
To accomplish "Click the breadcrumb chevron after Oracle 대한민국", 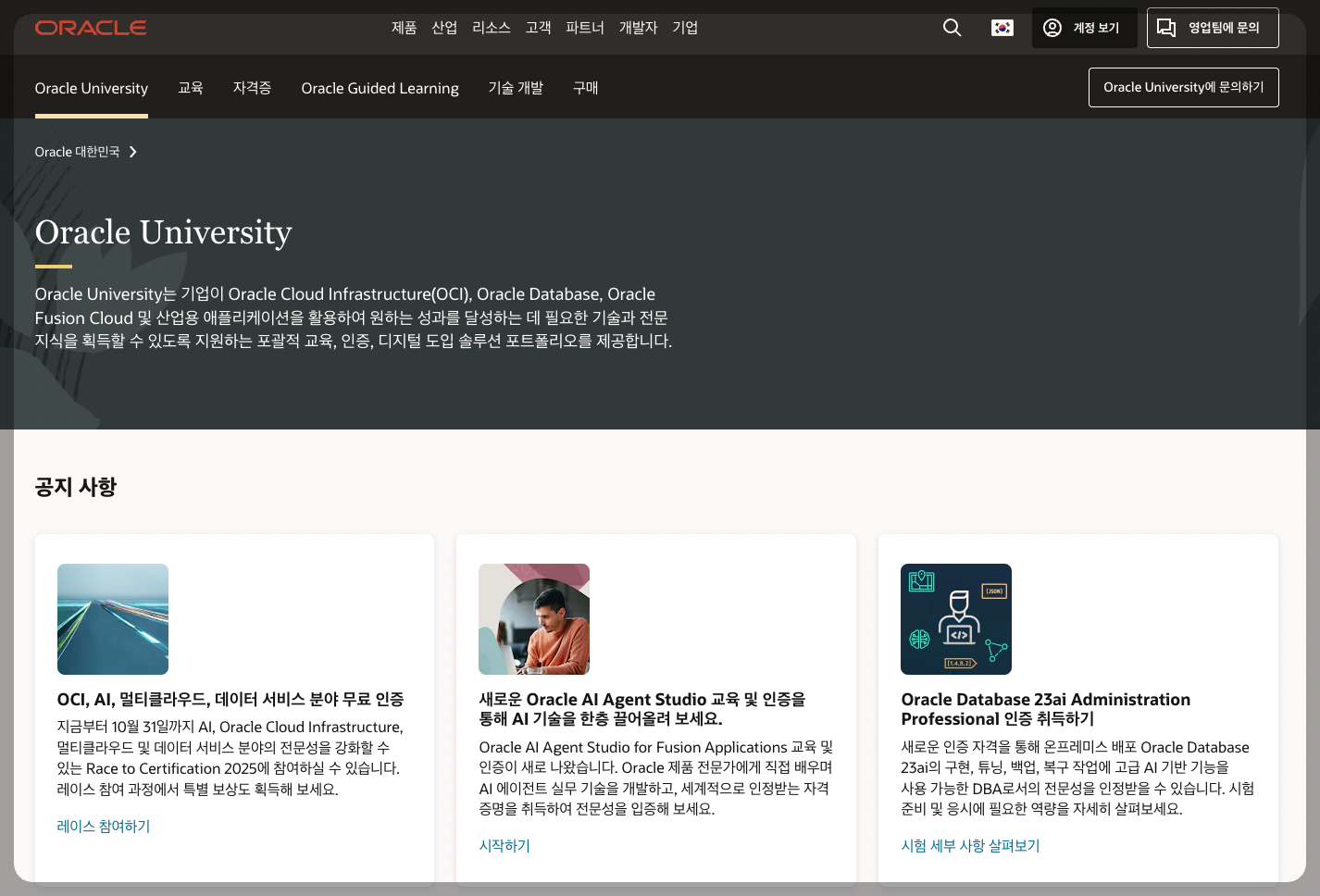I will 133,152.
